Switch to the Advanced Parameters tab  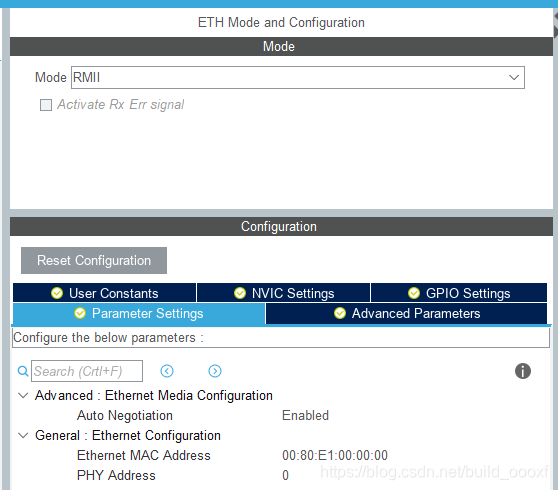[406, 314]
